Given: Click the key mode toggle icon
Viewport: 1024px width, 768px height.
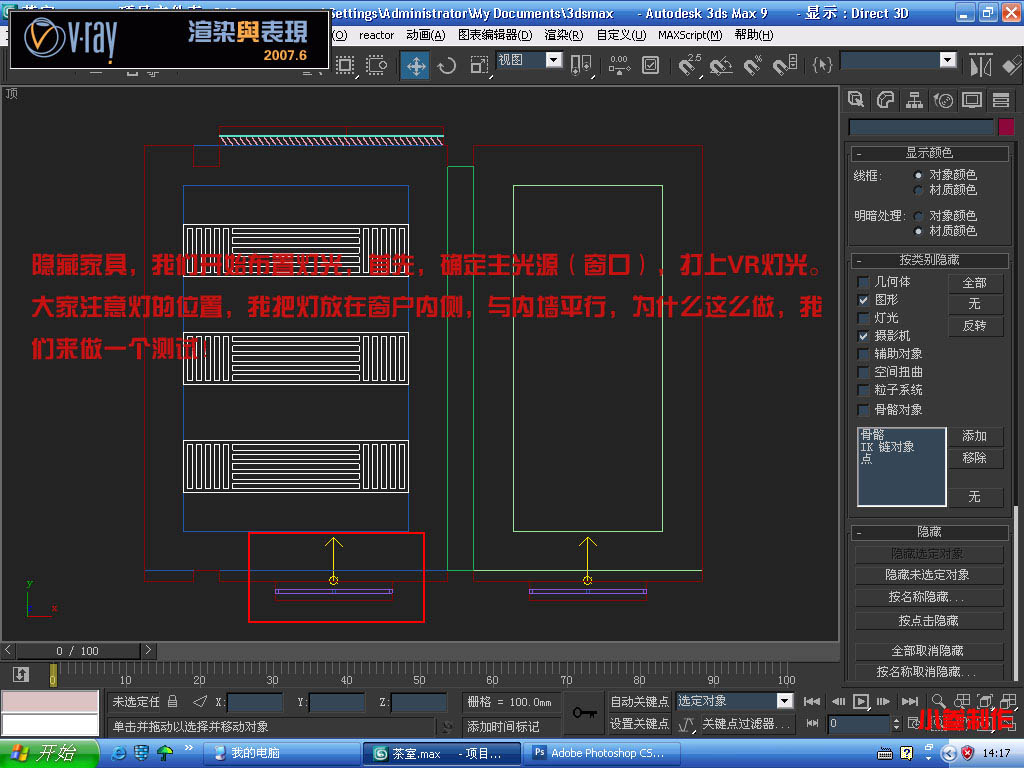Looking at the screenshot, I should 812,724.
